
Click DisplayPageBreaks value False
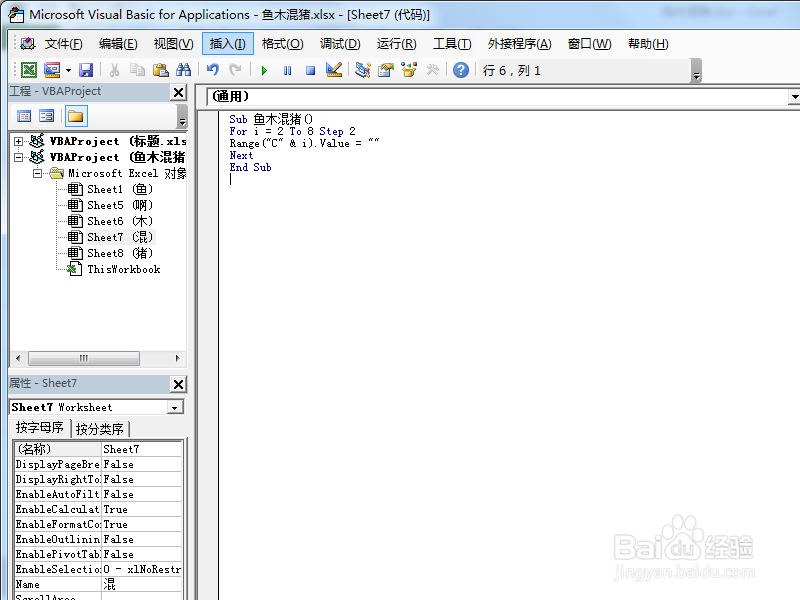click(142, 464)
